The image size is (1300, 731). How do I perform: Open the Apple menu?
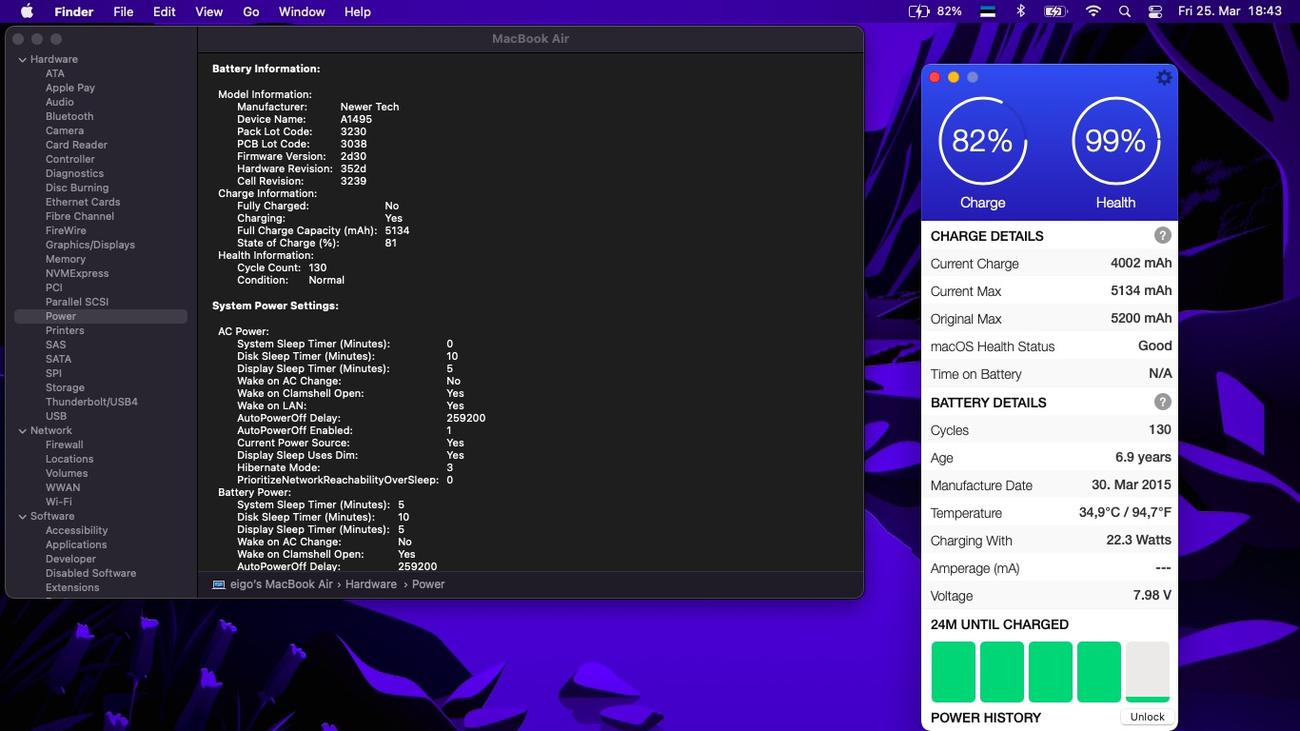tap(27, 12)
